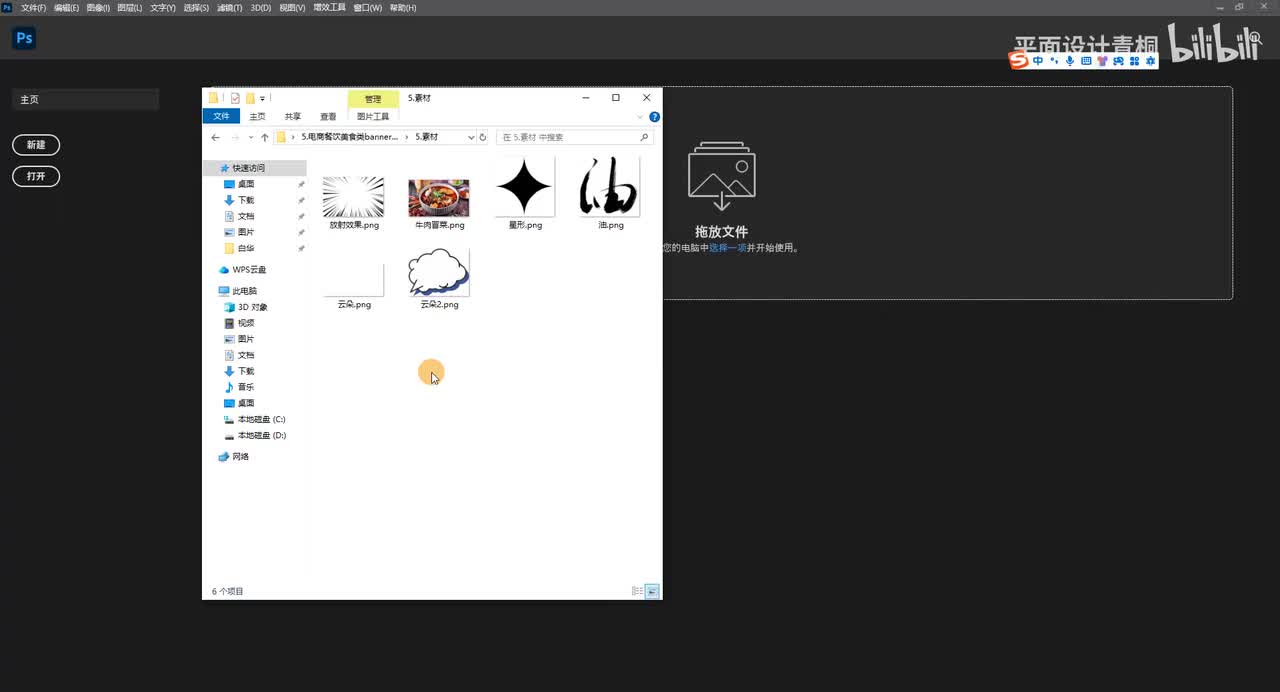Viewport: 1280px width, 692px height.
Task: Open the Customize Quick Access Toolbar dropdown
Action: click(263, 99)
